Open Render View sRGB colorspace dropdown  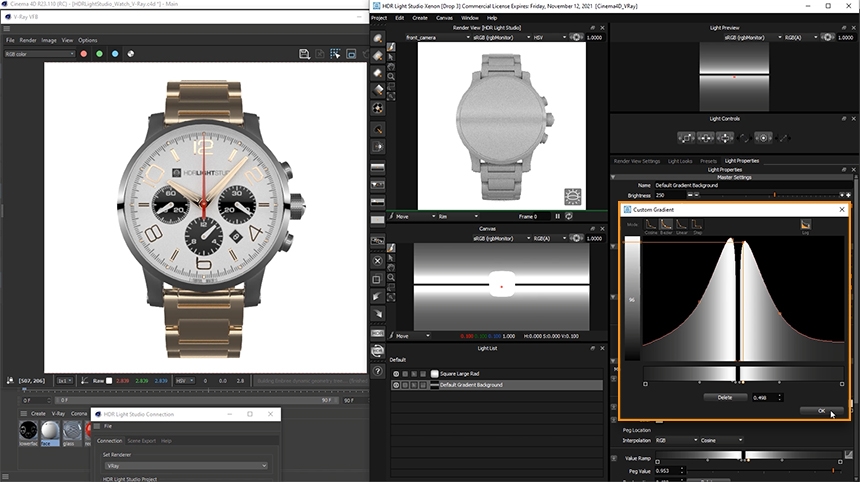[x=501, y=37]
